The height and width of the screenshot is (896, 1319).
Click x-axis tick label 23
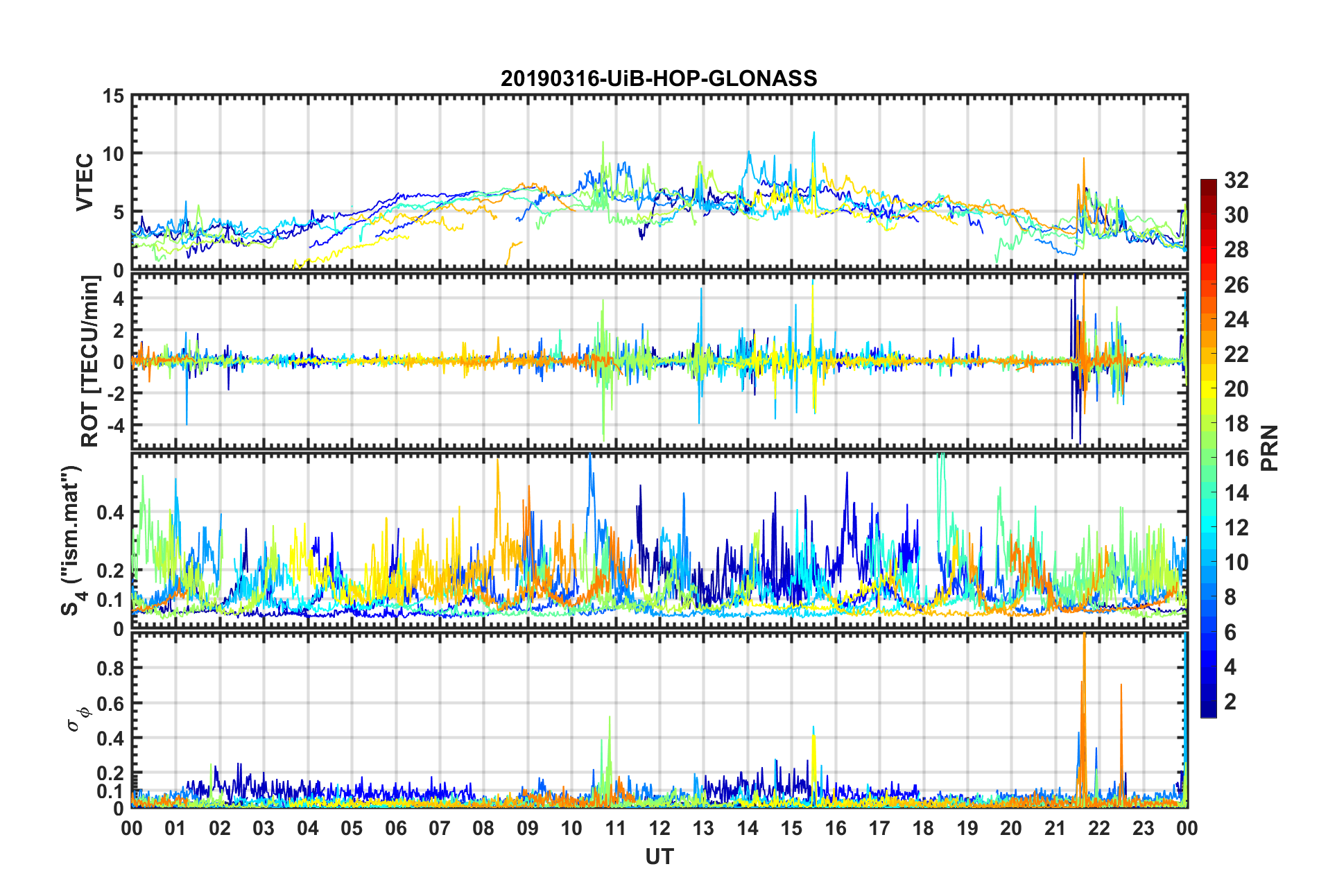pos(1143,828)
